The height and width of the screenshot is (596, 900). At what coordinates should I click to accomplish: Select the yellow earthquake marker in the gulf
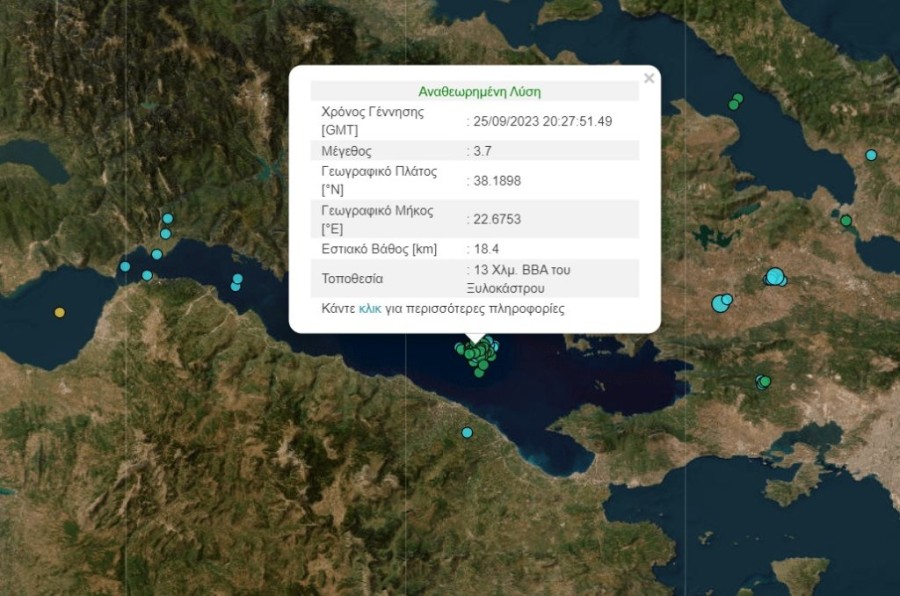click(60, 312)
